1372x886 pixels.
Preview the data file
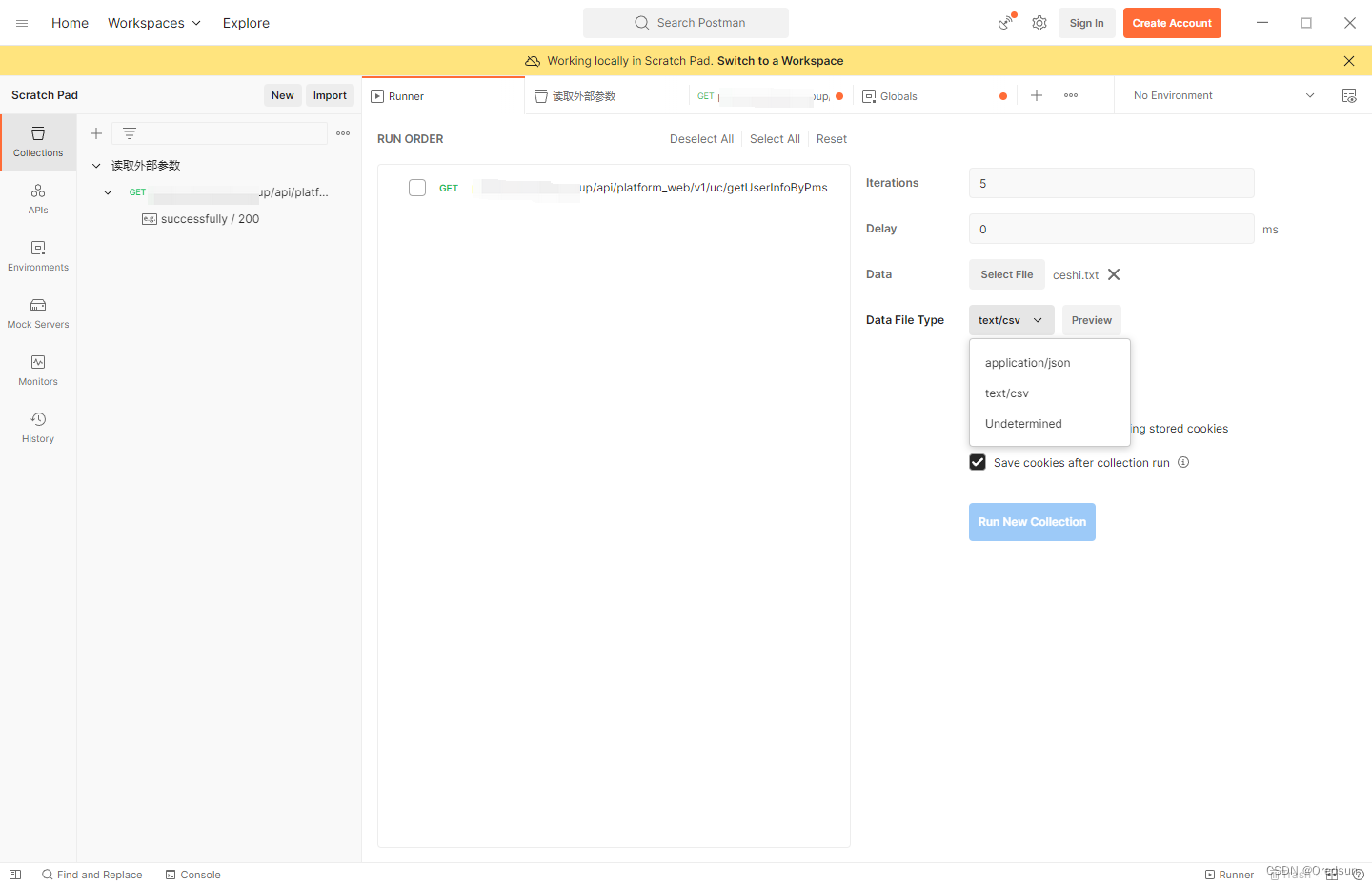[1091, 320]
